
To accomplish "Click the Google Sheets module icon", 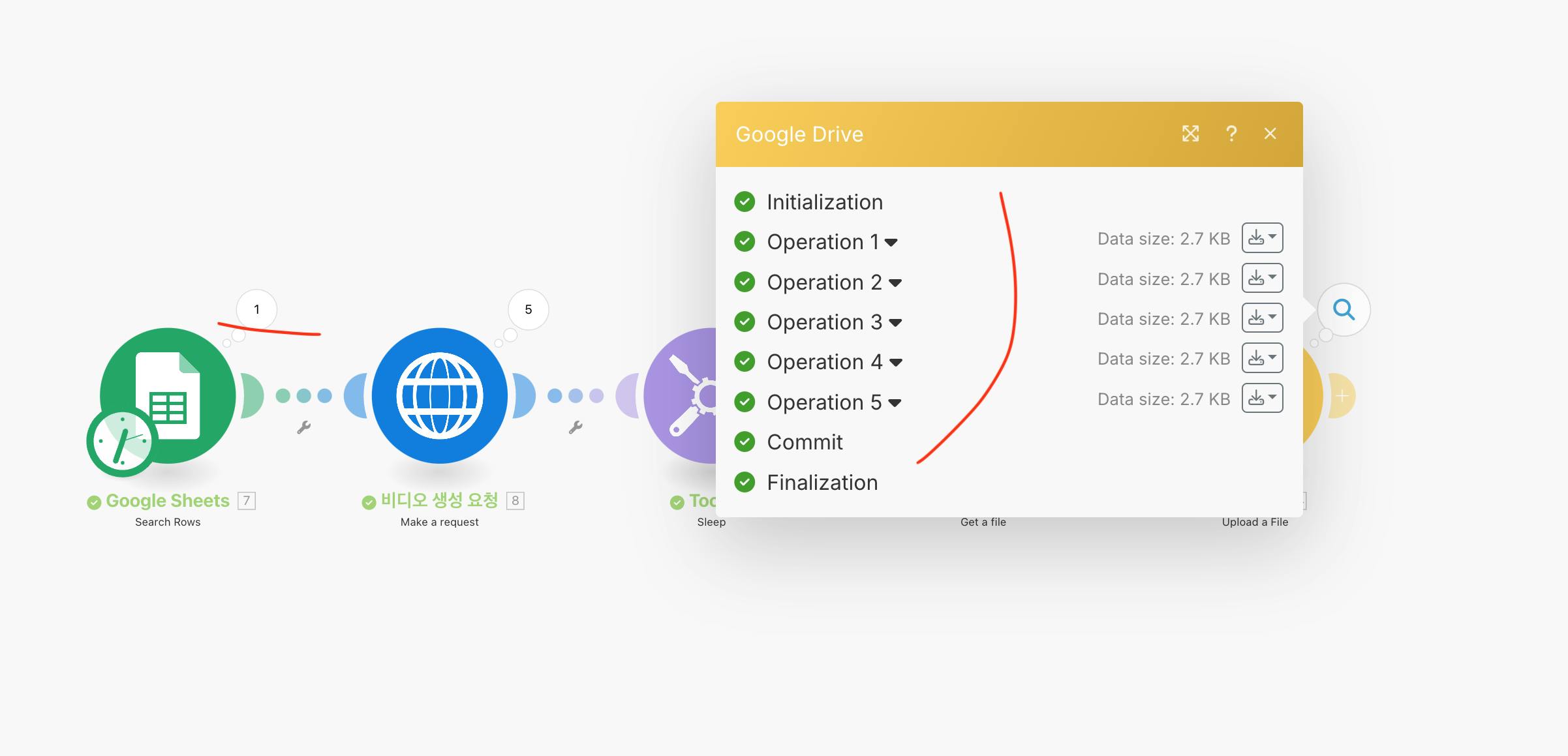I will (x=168, y=395).
